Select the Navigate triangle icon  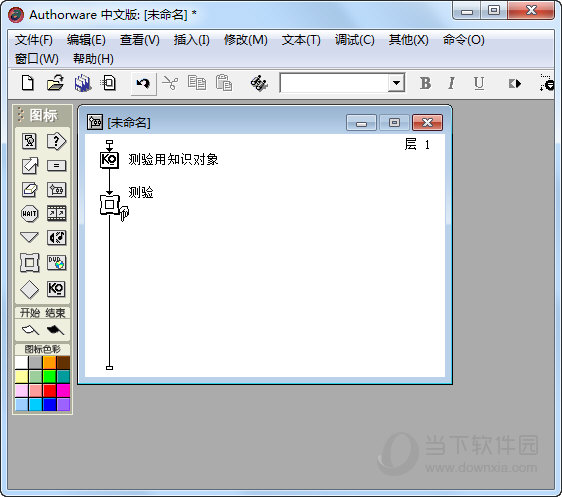click(x=29, y=237)
